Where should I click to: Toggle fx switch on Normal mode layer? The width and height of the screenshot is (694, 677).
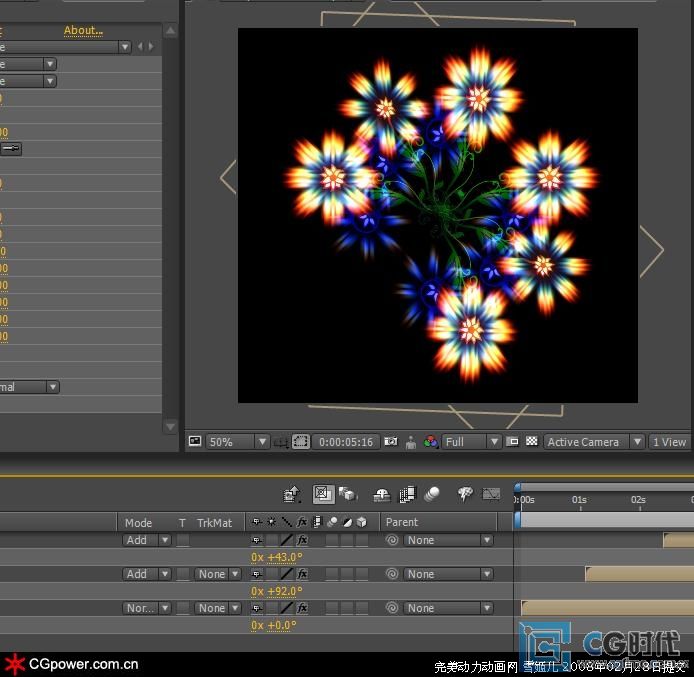point(302,608)
